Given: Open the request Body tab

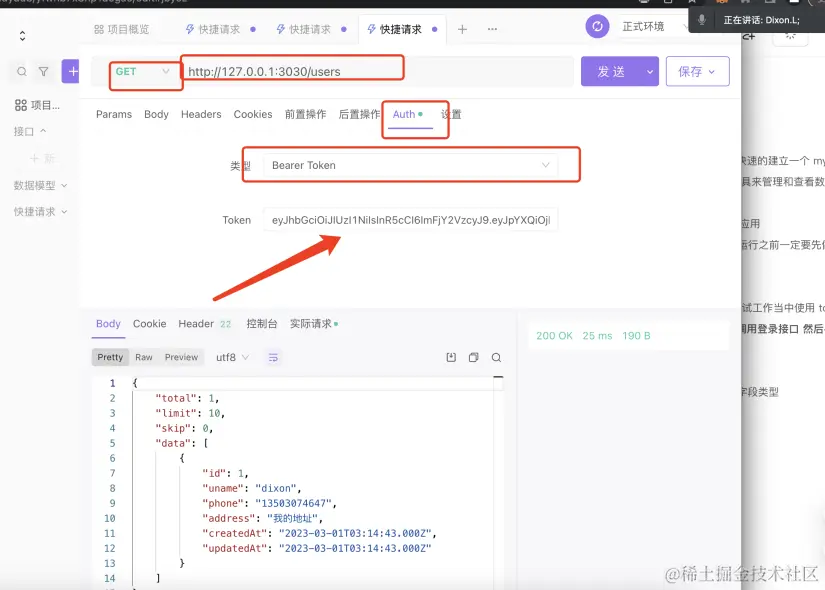Looking at the screenshot, I should tap(156, 114).
